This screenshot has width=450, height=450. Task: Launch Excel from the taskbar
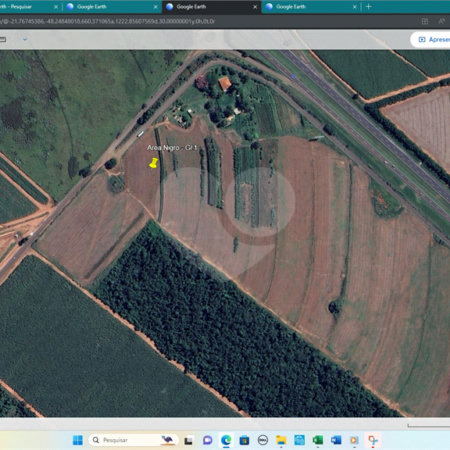(317, 440)
